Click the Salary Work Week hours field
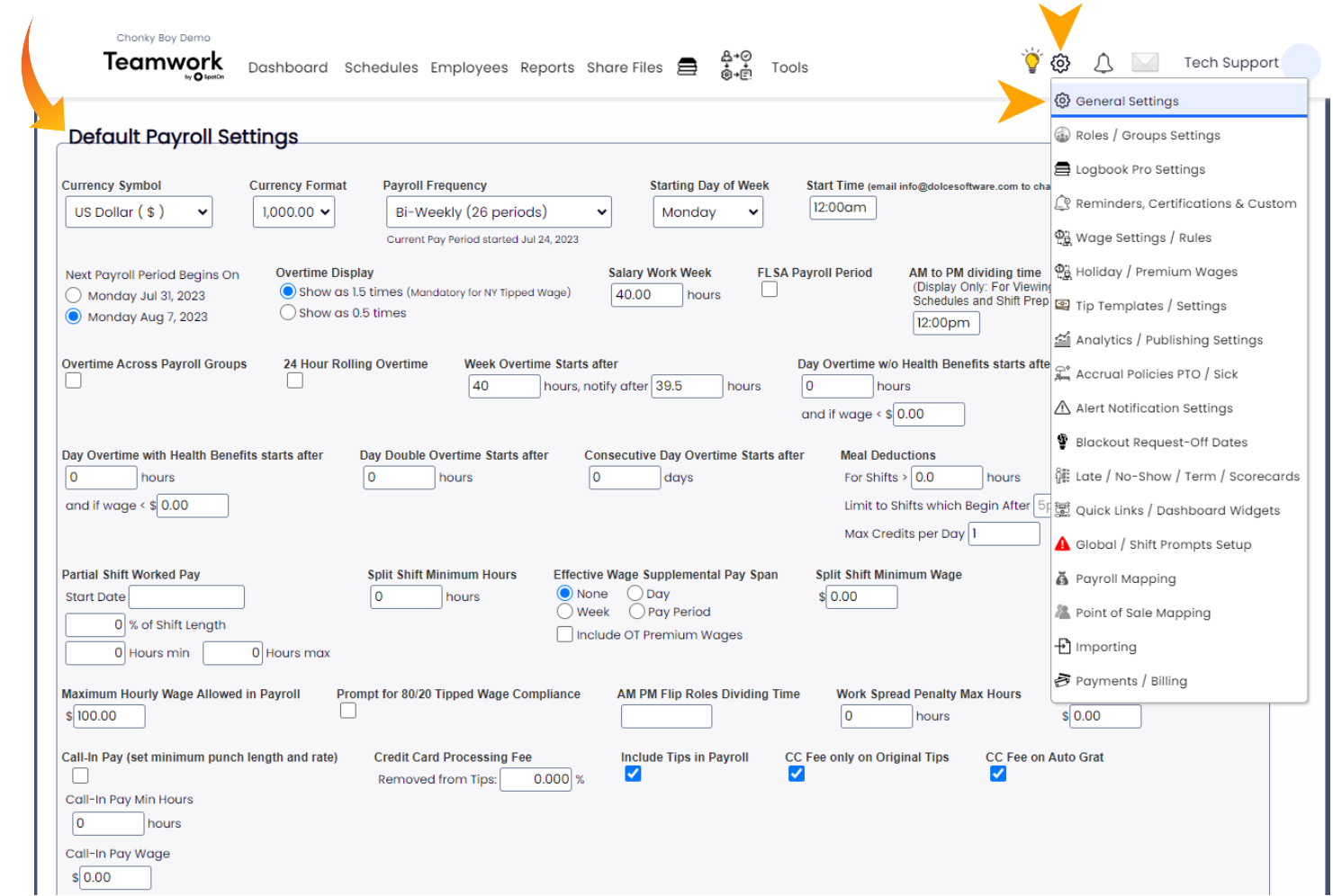1333x896 pixels. pos(647,295)
